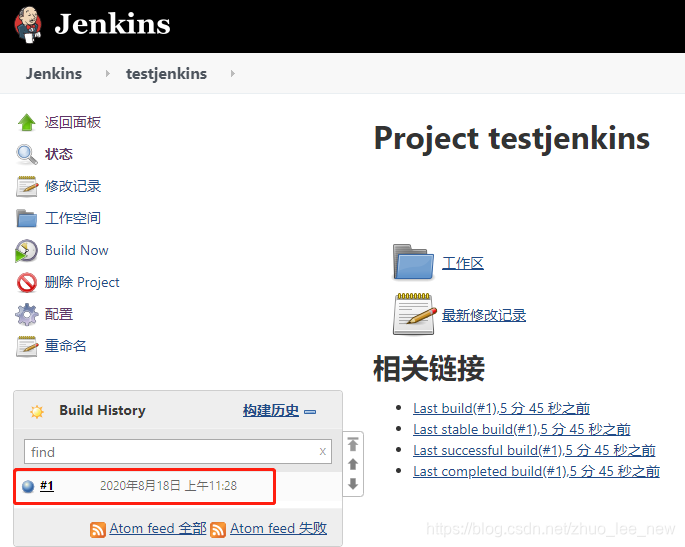
Task: Click the Jenkins title text in header
Action: point(112,24)
